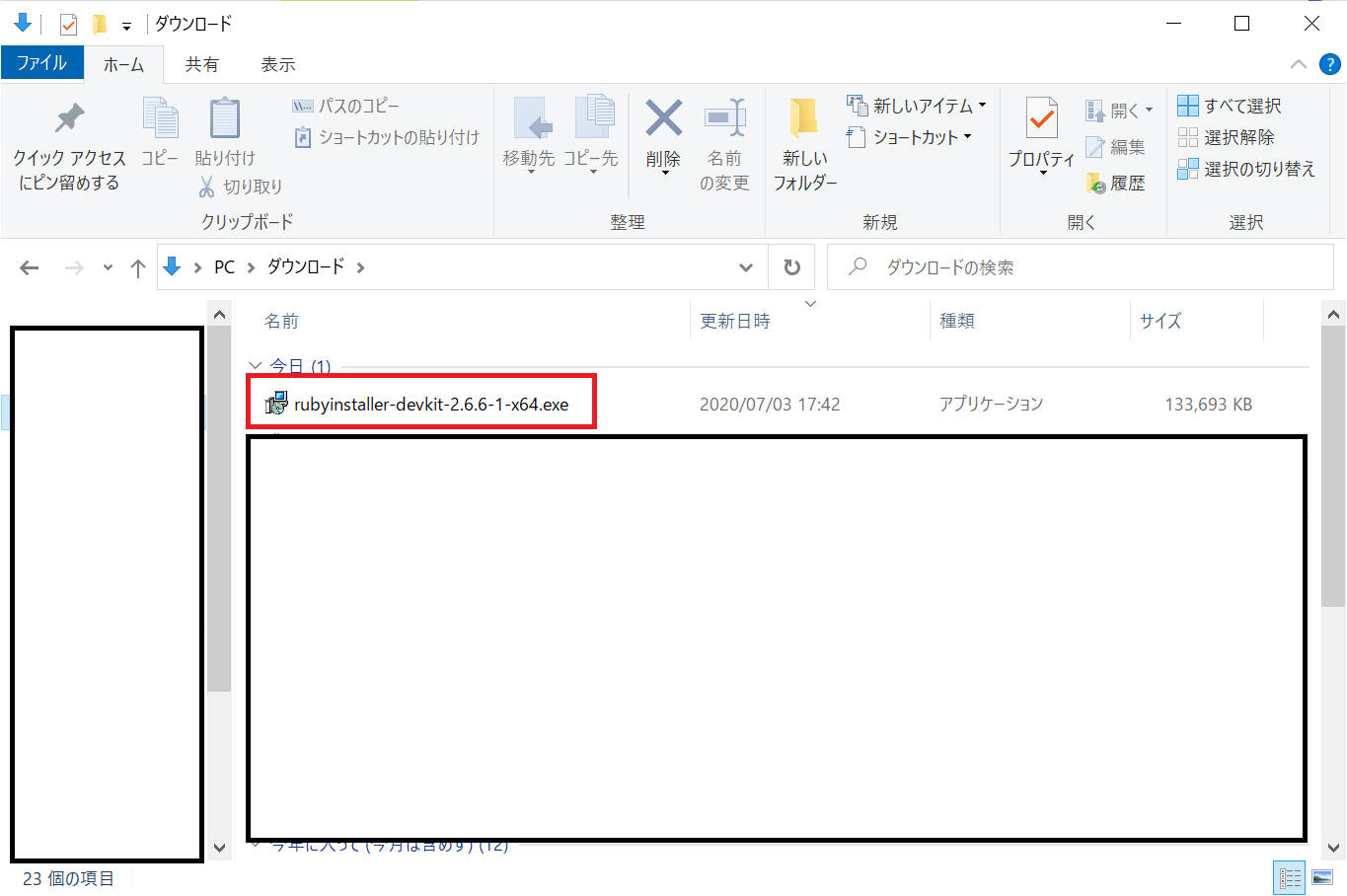Screen dimensions: 1347x896
Task: Click the rubyinstaller file icon
Action: [x=276, y=403]
